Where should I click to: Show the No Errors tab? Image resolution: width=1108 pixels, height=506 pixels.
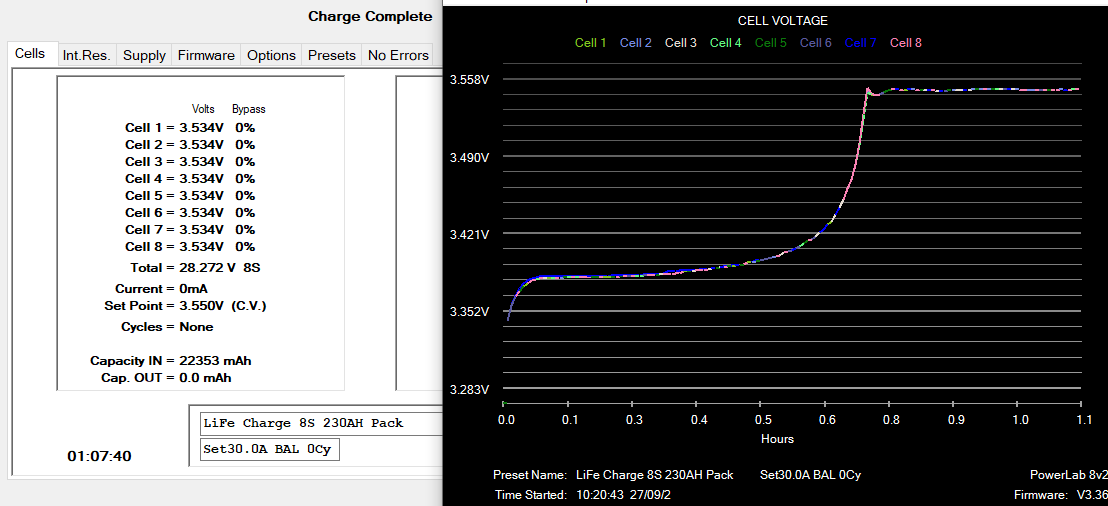point(398,55)
